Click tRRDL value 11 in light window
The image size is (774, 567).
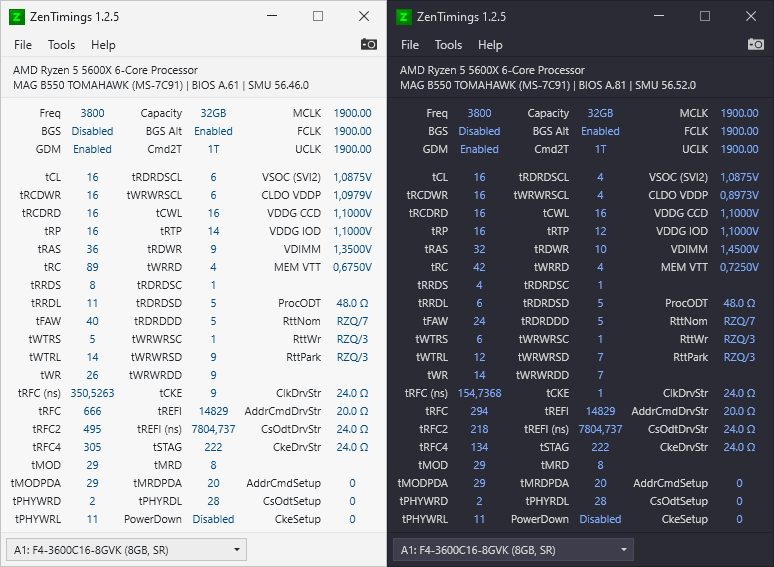click(x=92, y=303)
